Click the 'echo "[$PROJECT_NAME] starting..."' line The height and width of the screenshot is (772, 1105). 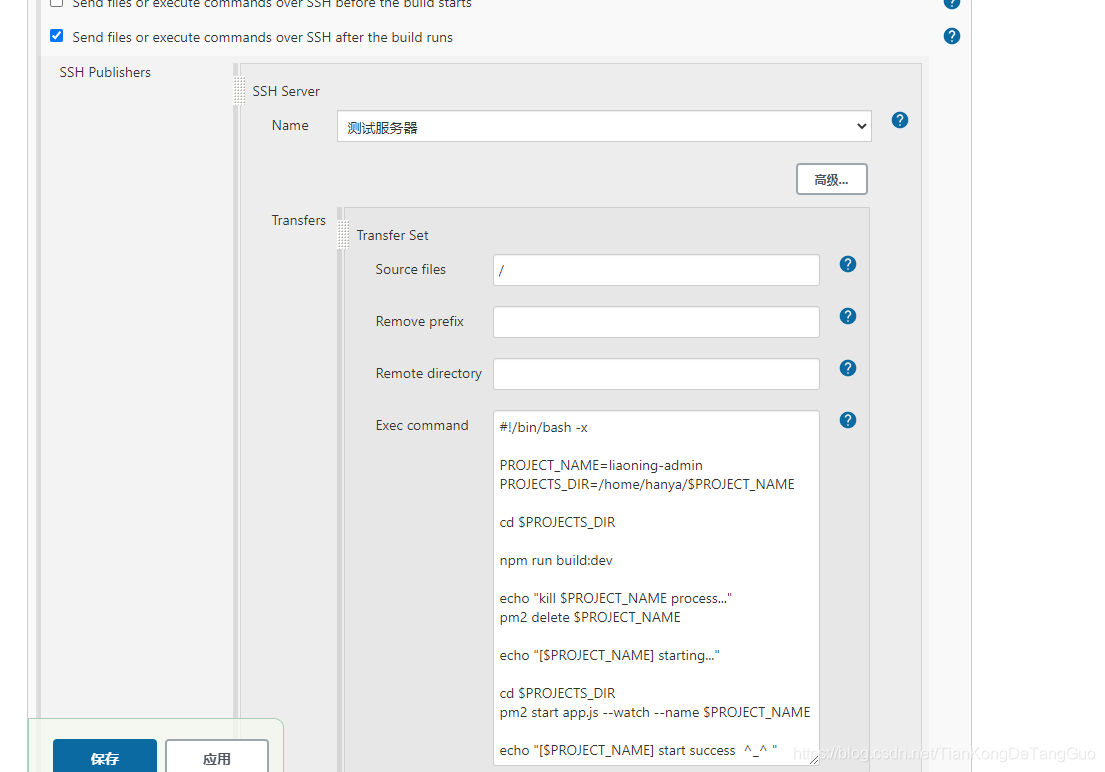[x=610, y=656]
